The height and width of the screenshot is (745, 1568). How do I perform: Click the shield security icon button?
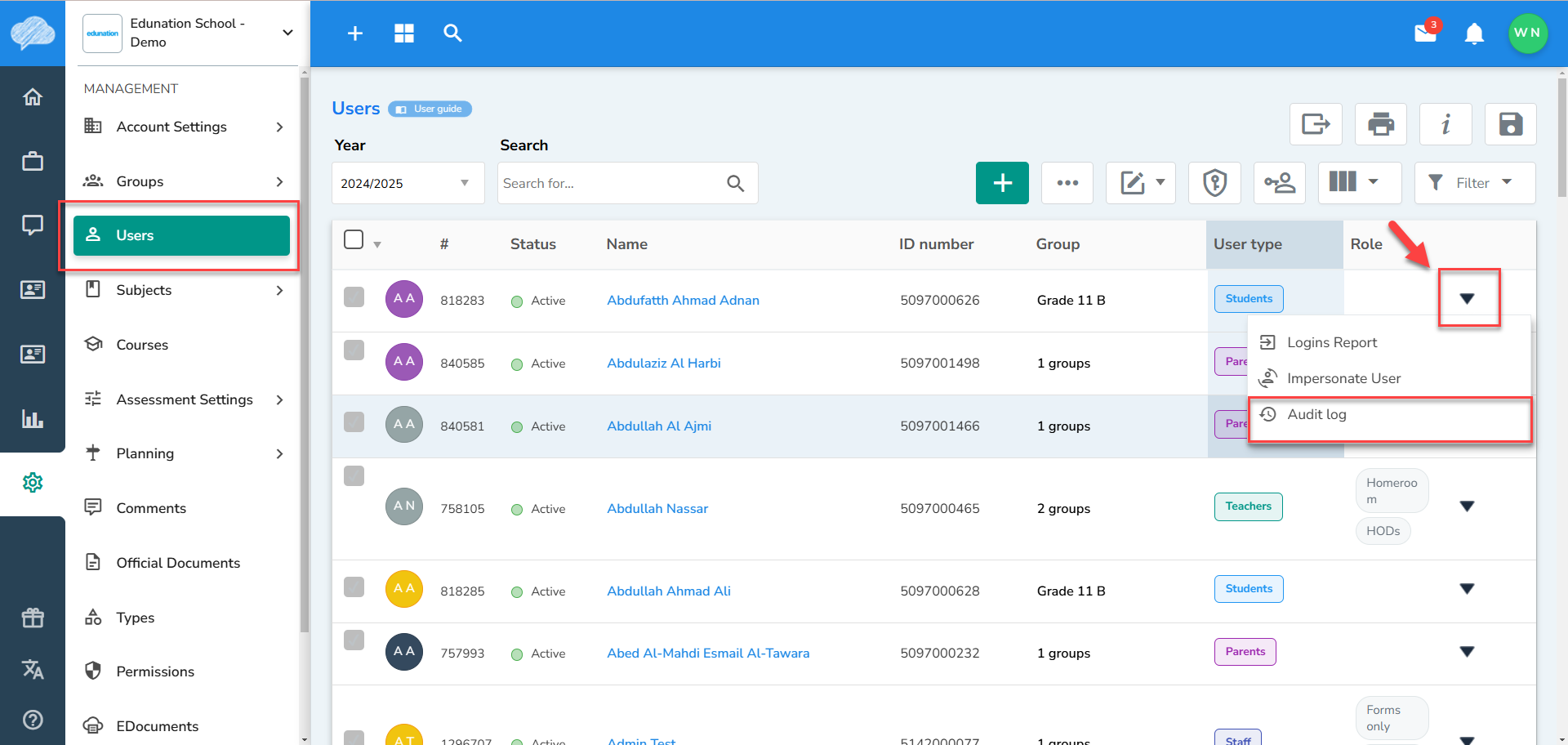coord(1214,183)
